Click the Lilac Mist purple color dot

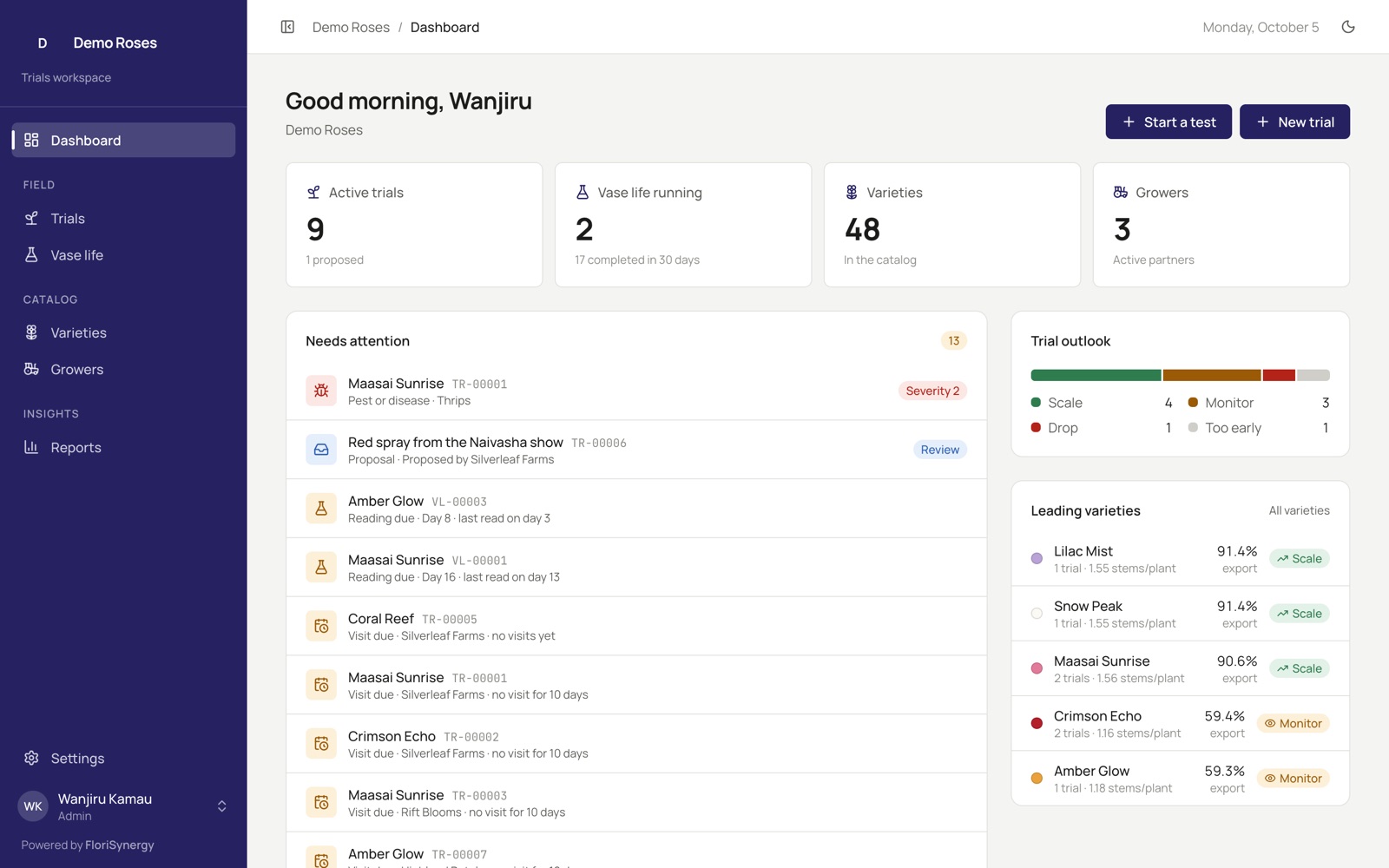click(1037, 559)
